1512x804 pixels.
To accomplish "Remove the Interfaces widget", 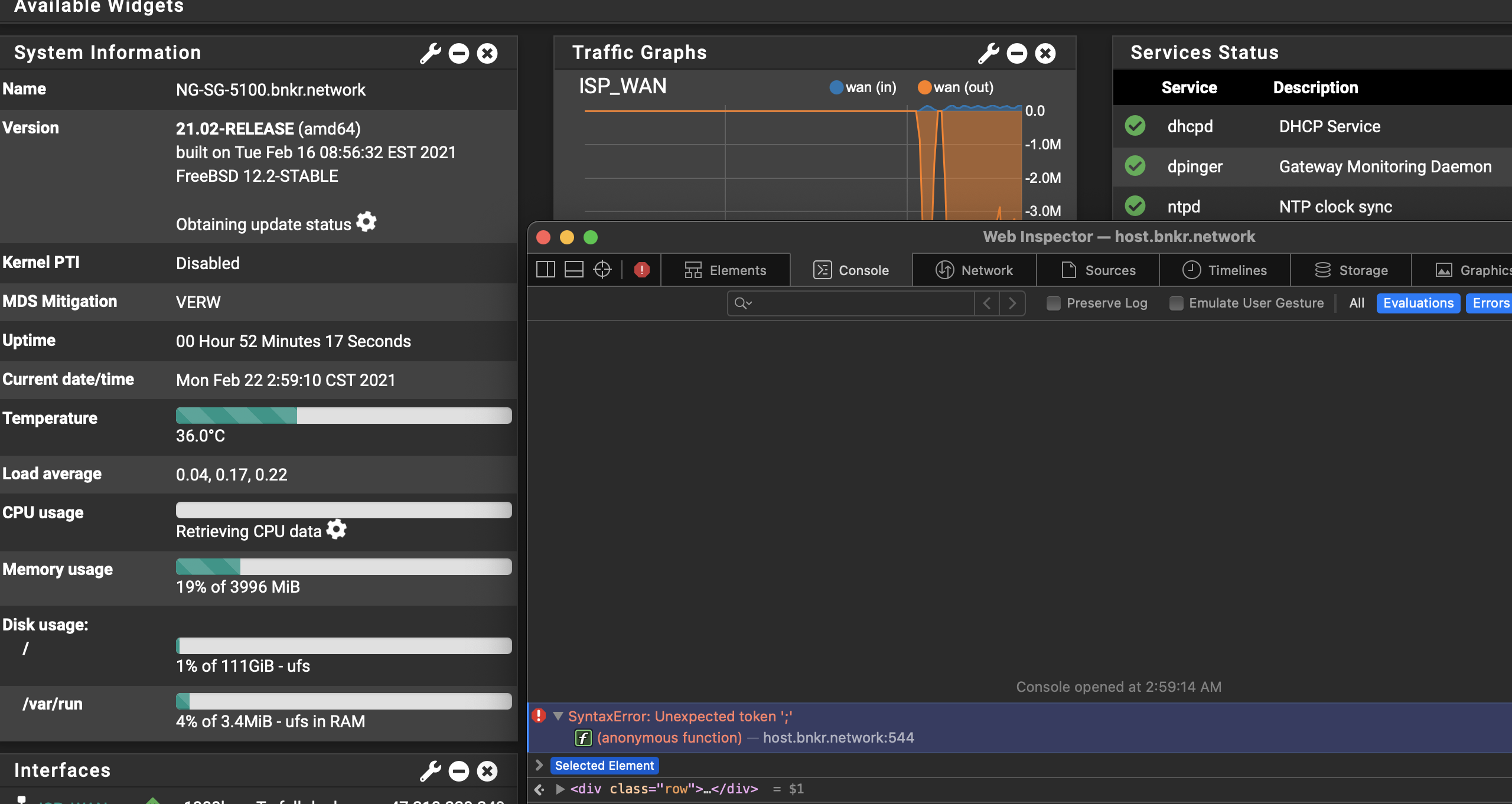I will tap(487, 771).
